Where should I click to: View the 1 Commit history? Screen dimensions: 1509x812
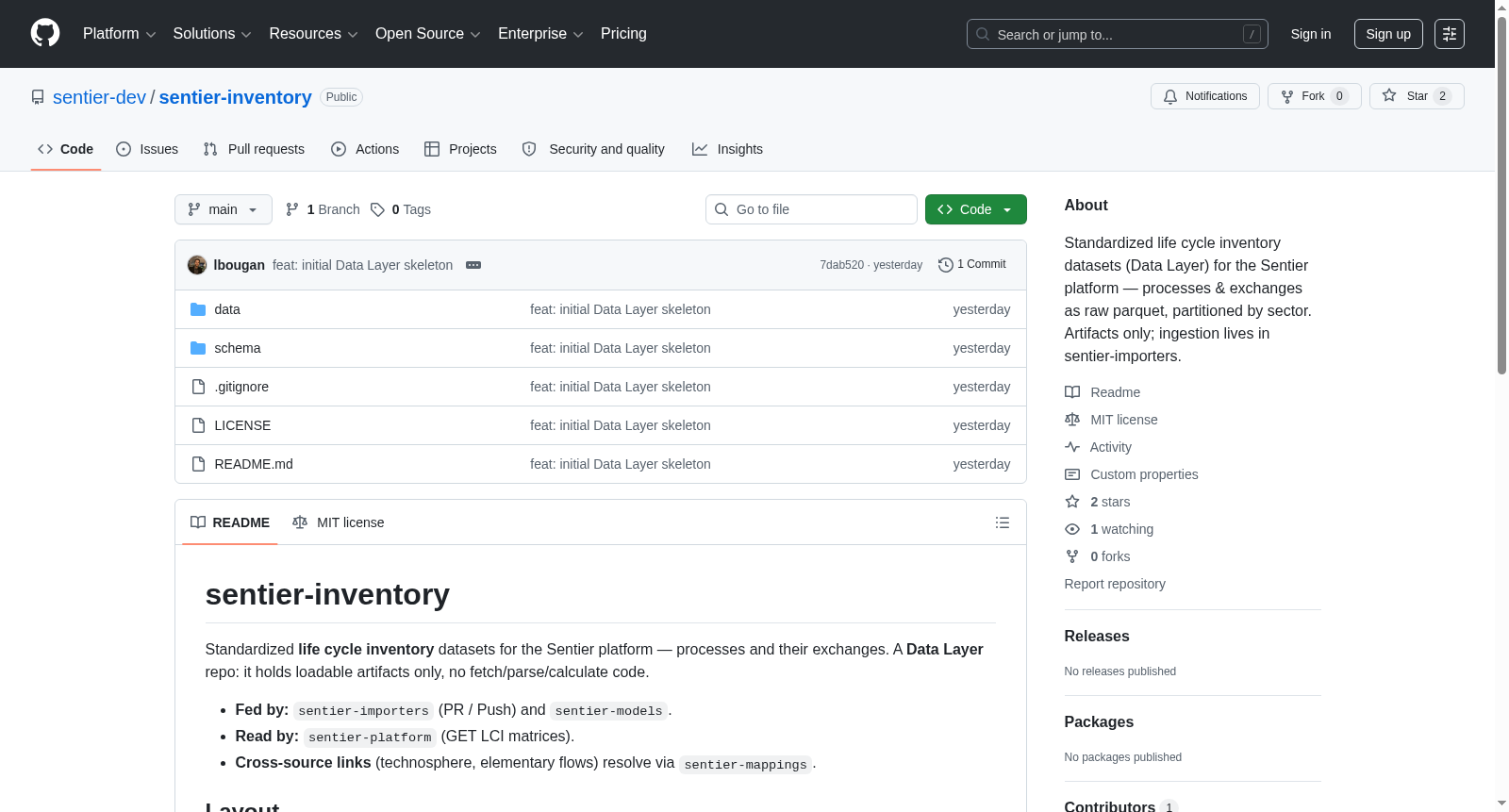point(972,265)
